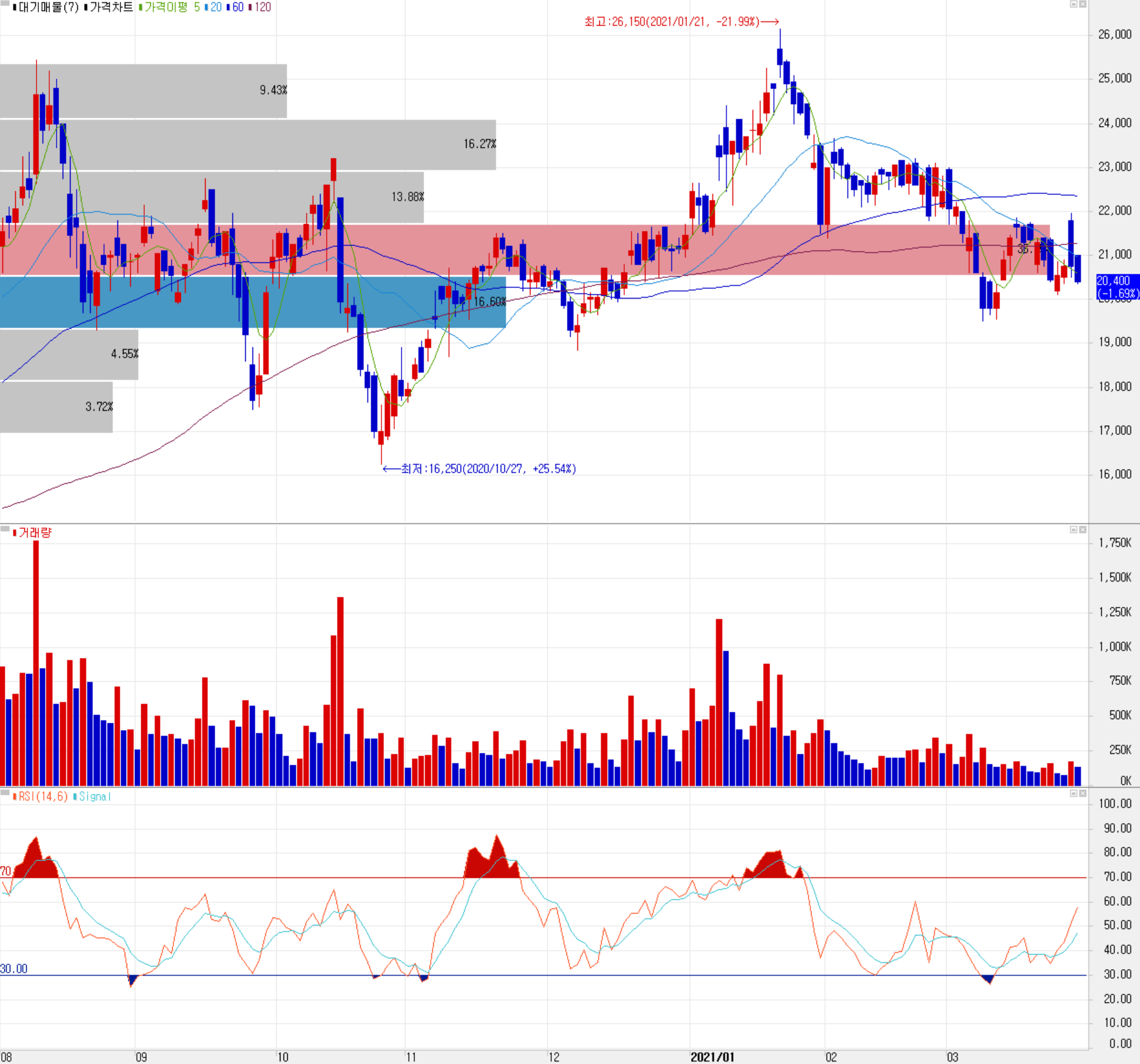1140x1064 pixels.
Task: Close the 거래량 volume panel
Action: point(1083,530)
